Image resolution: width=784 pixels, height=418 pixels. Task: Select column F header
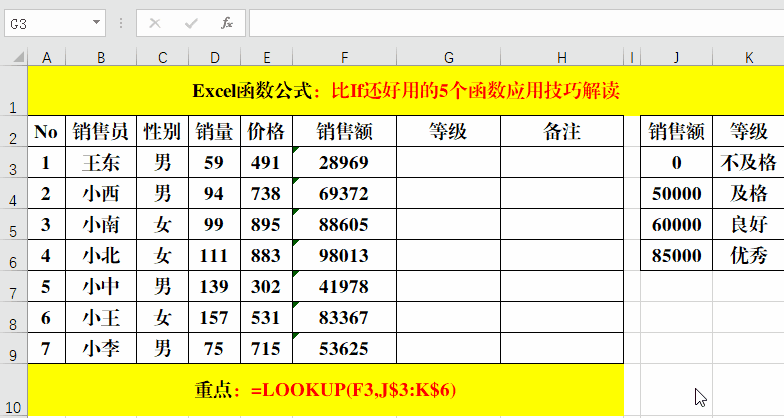pos(344,58)
